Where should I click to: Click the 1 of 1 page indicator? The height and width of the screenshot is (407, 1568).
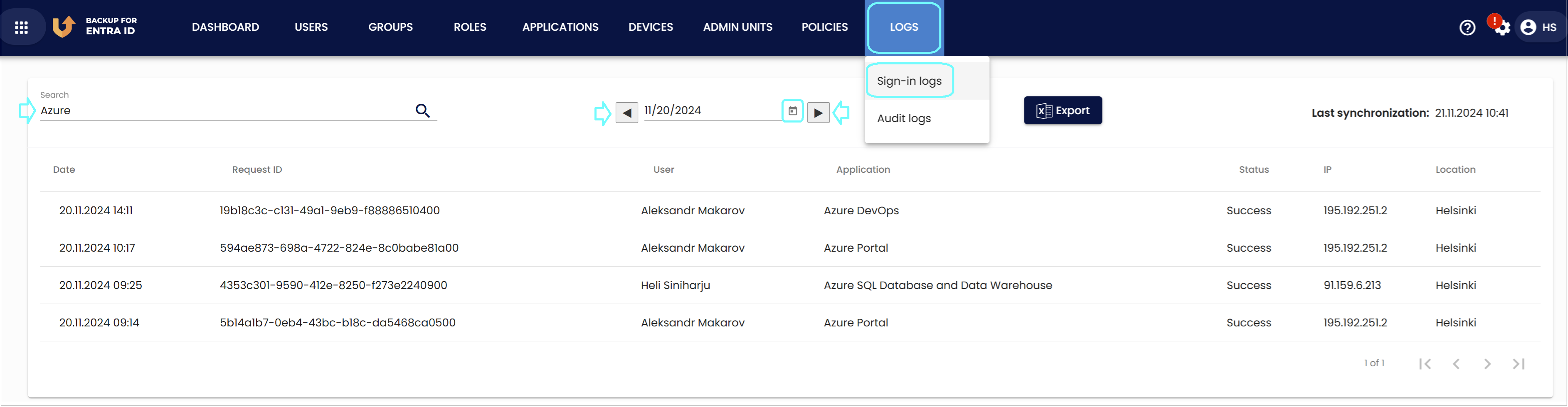[1374, 363]
